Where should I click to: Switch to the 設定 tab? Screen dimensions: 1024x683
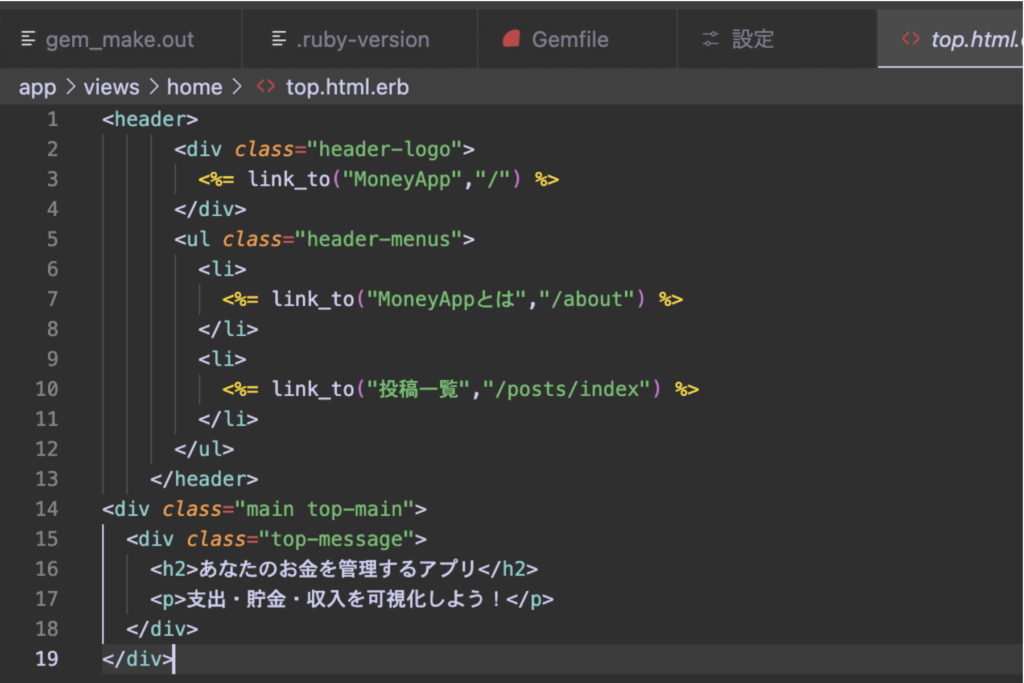click(753, 40)
